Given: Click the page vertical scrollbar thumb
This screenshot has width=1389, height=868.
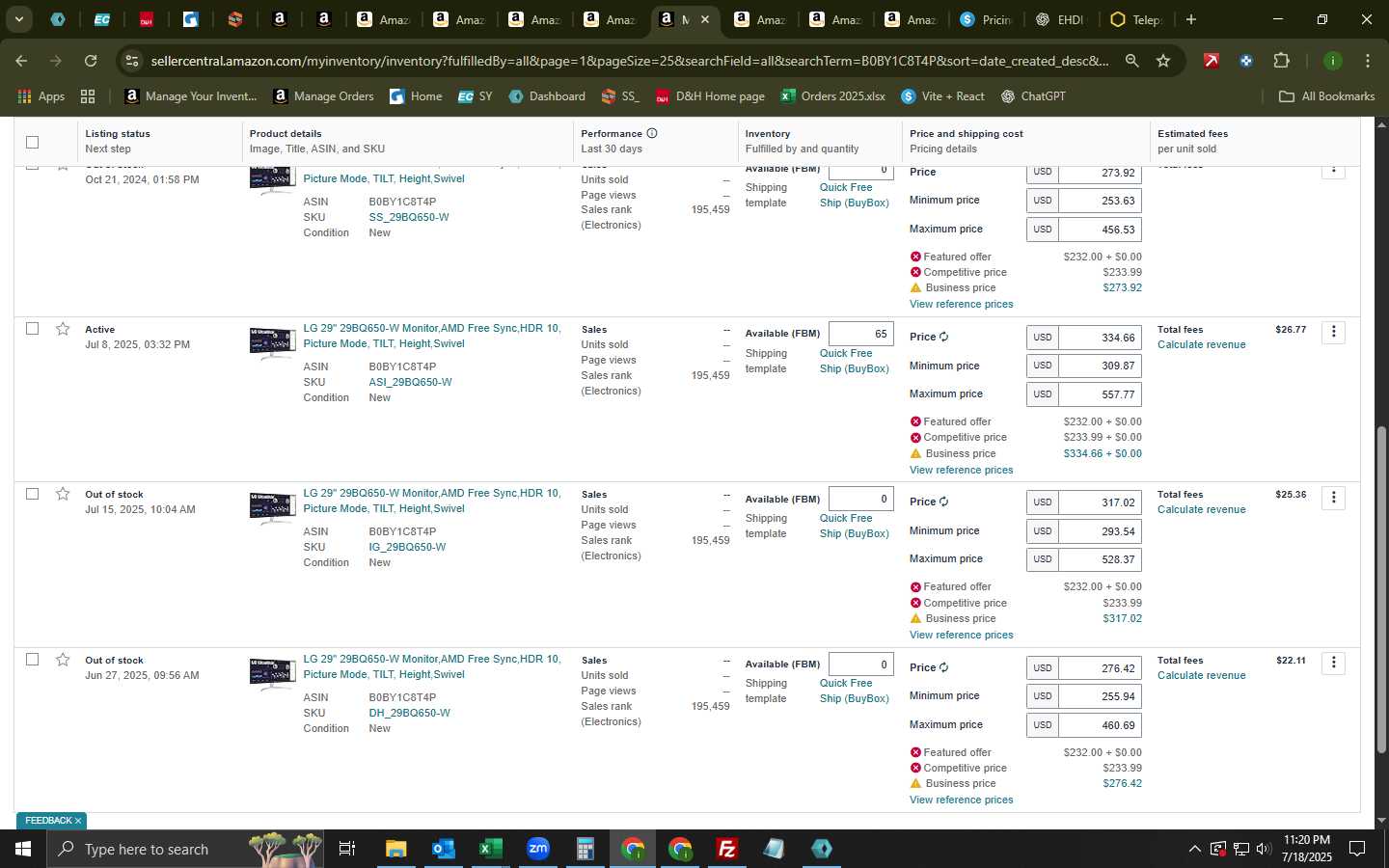Looking at the screenshot, I should (1381, 588).
